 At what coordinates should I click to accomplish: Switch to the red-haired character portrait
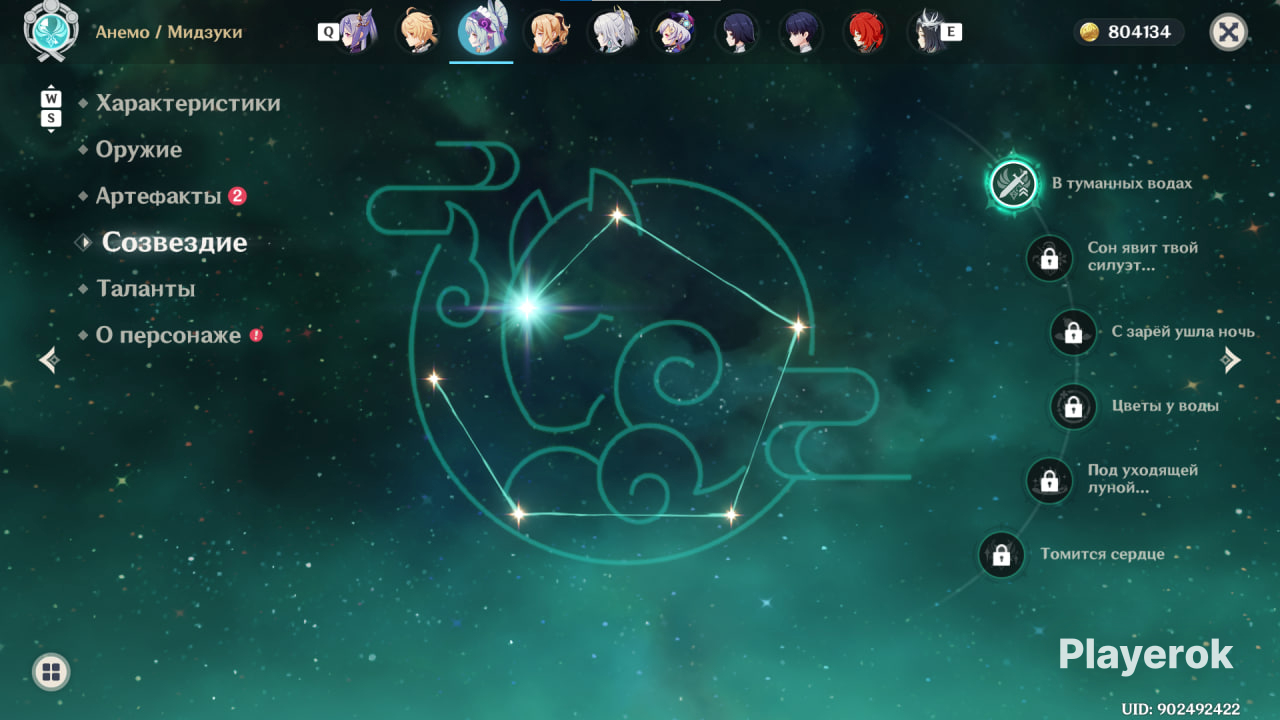tap(864, 32)
